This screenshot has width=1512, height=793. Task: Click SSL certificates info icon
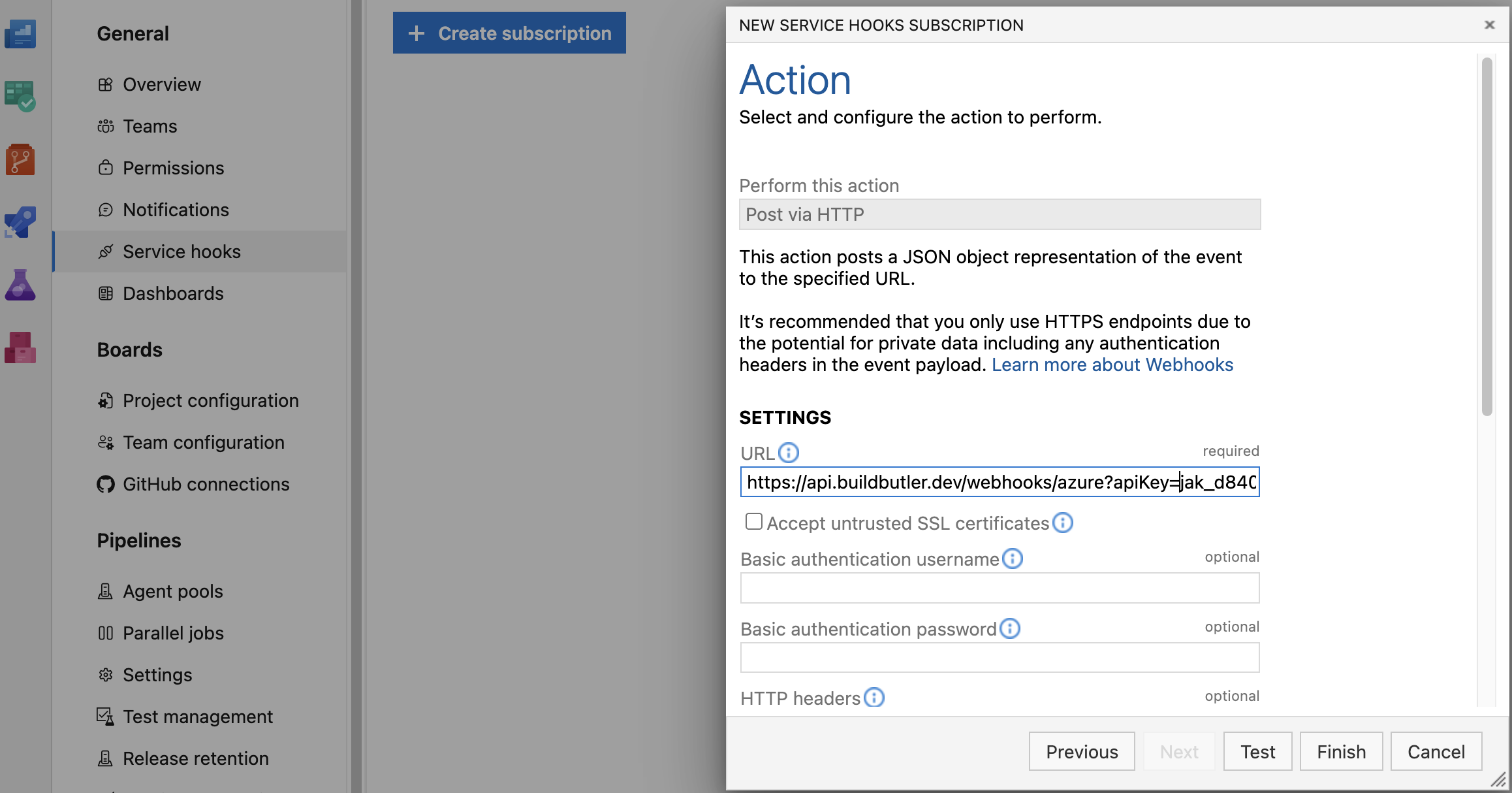pyautogui.click(x=1063, y=523)
